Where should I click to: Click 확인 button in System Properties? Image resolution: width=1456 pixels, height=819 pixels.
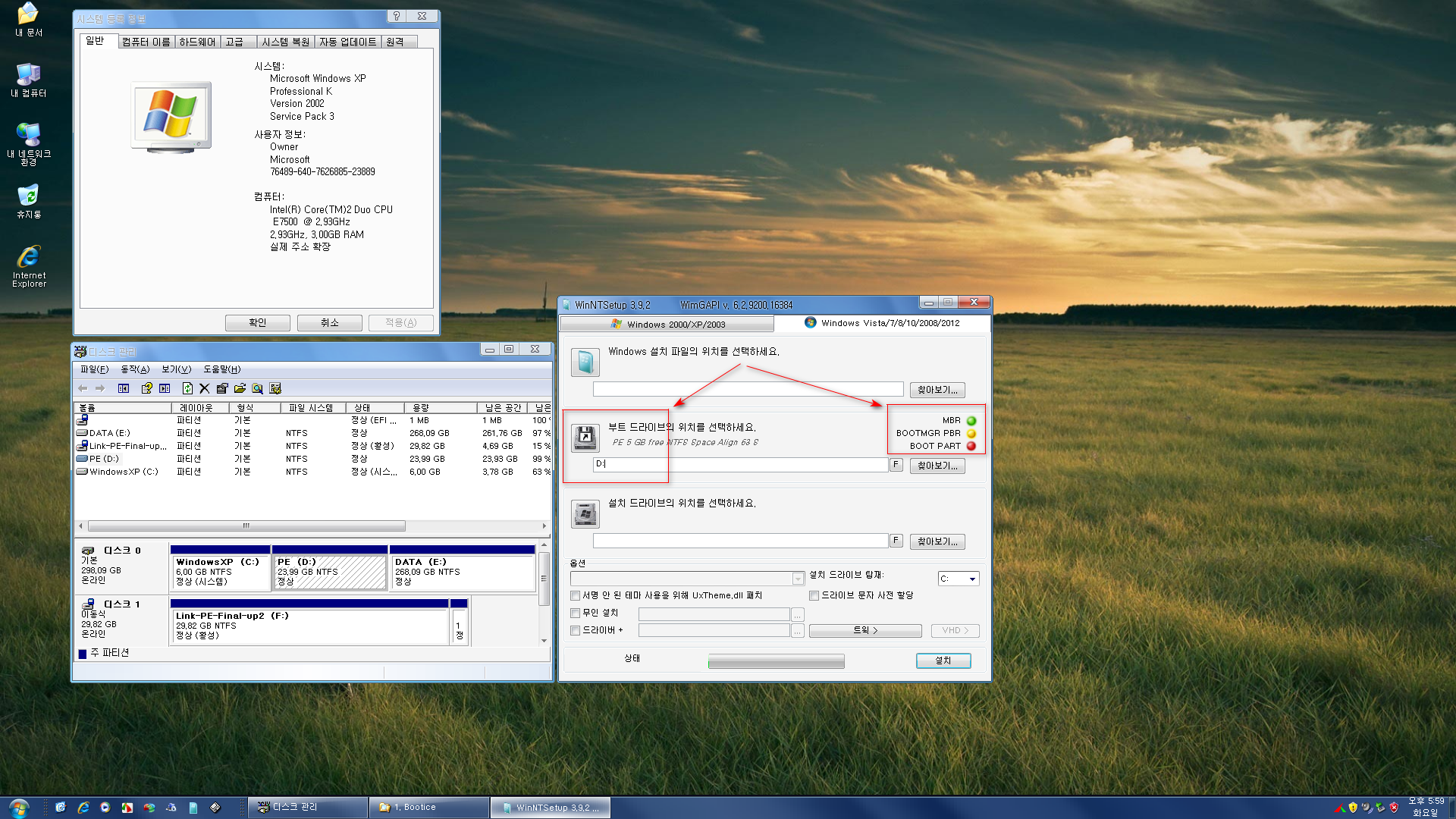point(258,323)
